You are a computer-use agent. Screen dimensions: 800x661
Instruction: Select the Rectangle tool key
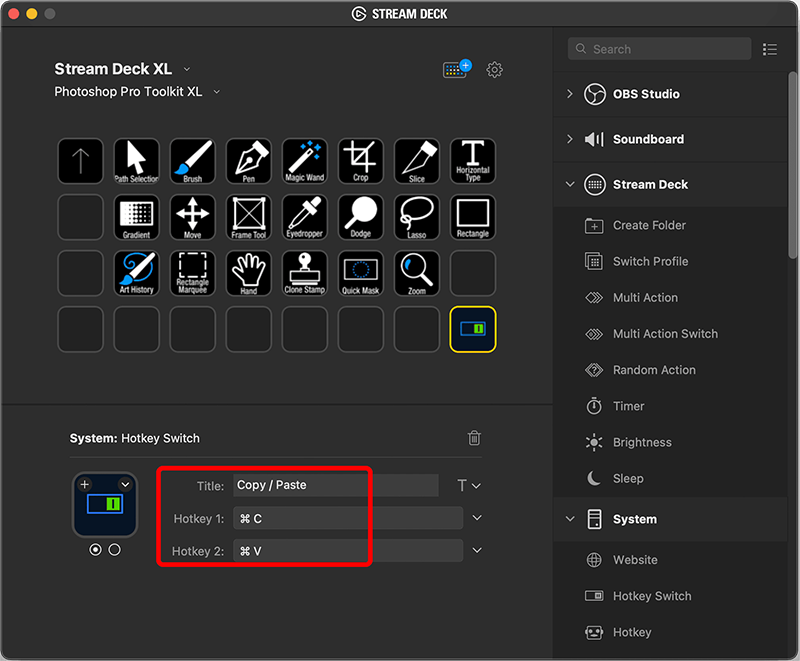473,217
